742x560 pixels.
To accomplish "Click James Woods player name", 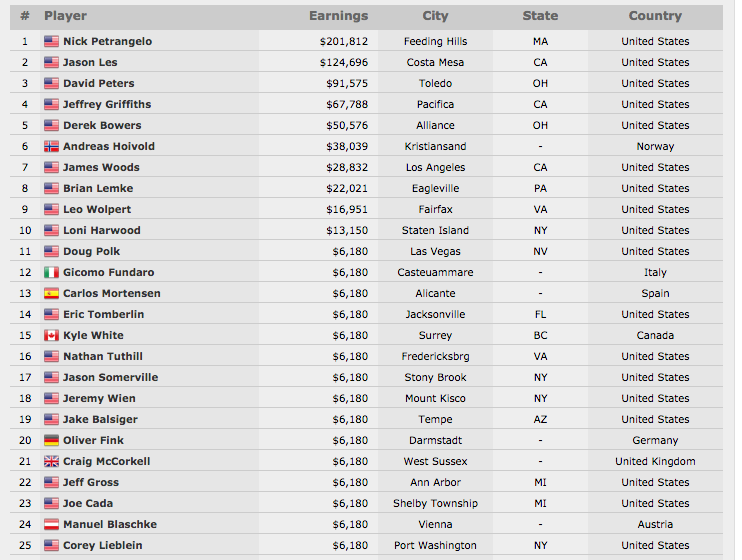I will [101, 167].
